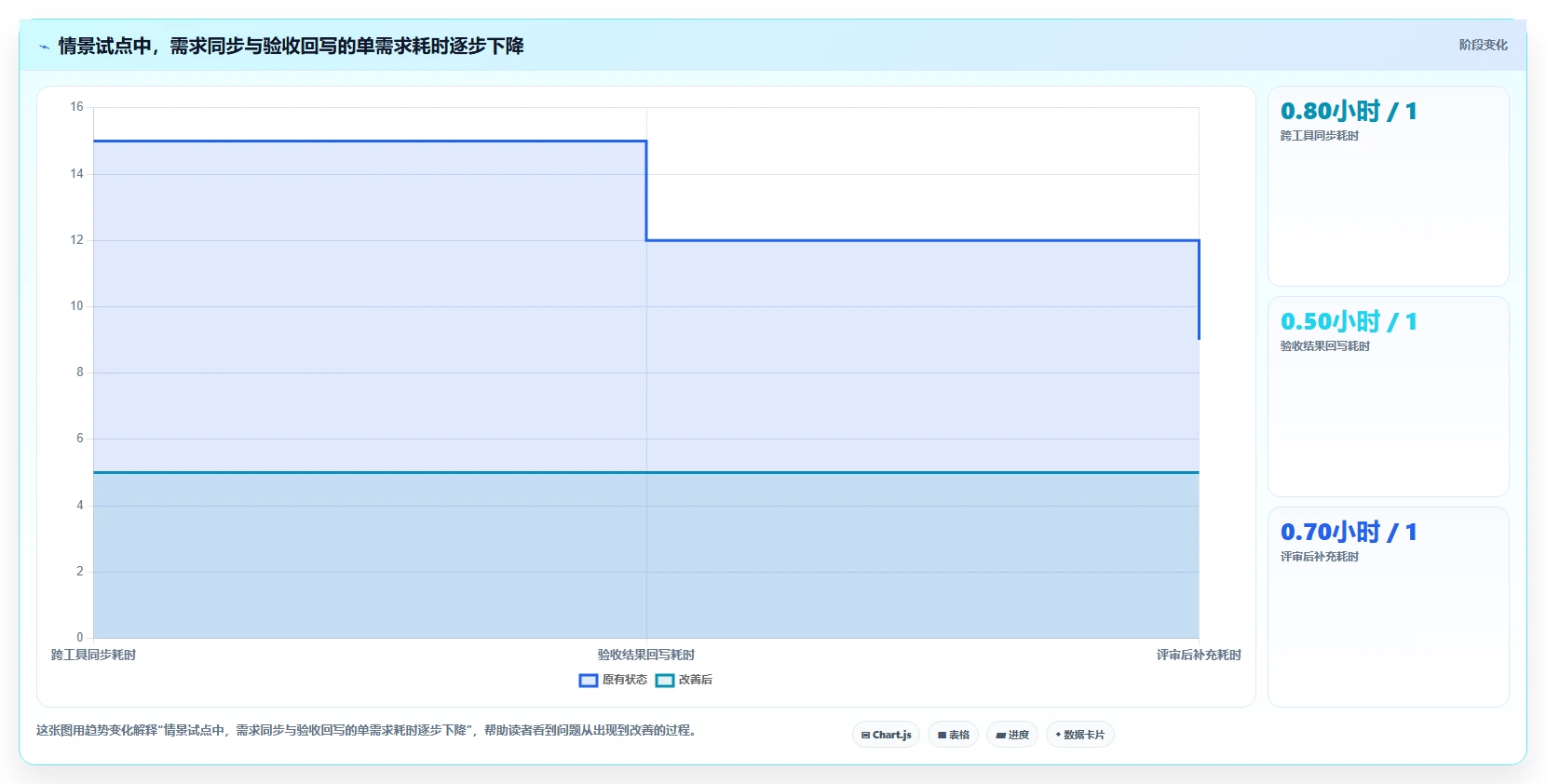Click x-axis label 评审后补充耗时
Image resolution: width=1546 pixels, height=784 pixels.
[1199, 656]
